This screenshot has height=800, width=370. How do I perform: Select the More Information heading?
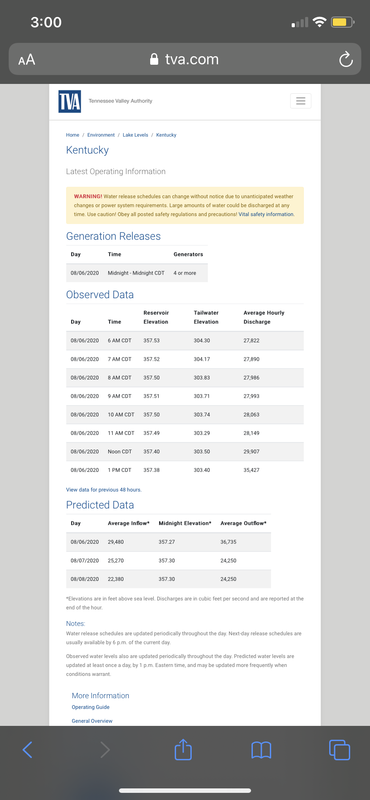coord(101,695)
